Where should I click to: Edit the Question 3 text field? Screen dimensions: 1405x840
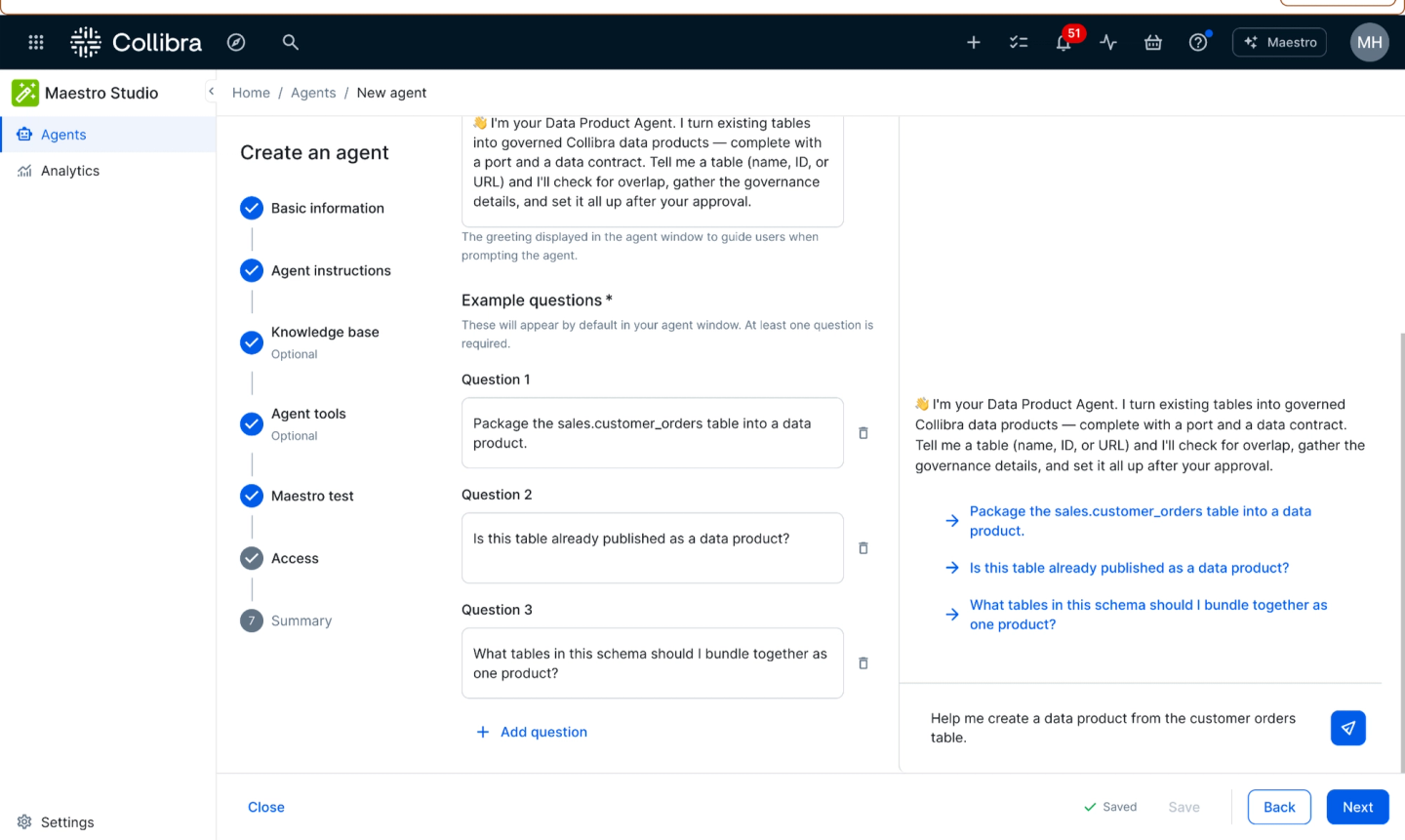[x=652, y=663]
